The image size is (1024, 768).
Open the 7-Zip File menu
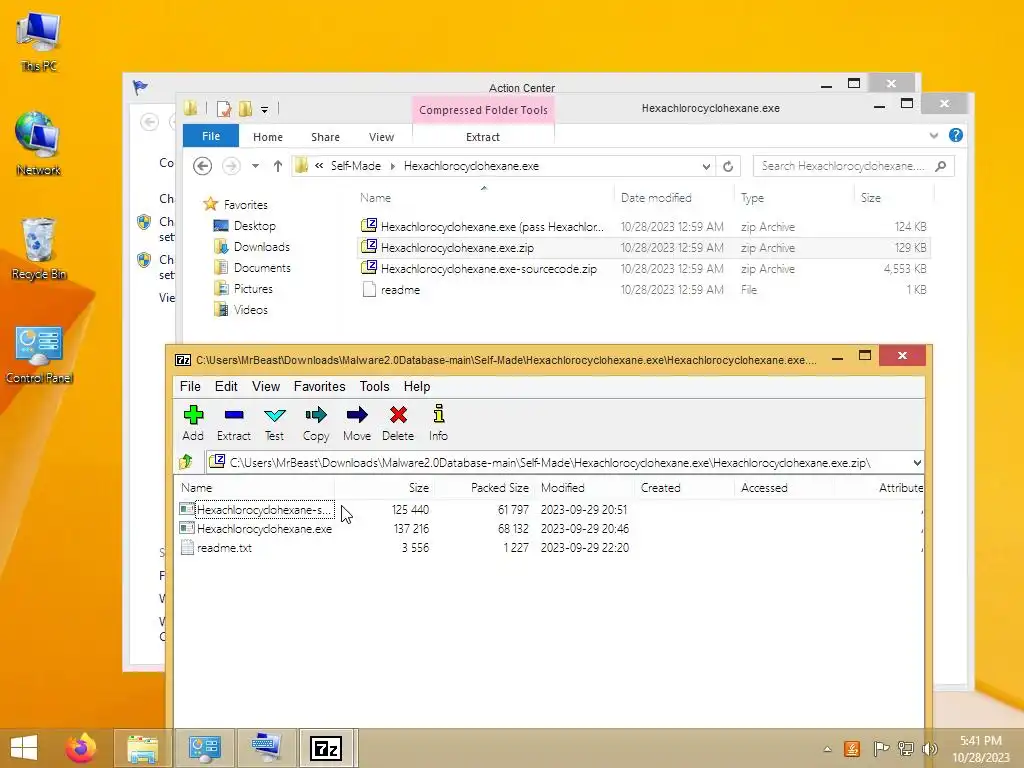[190, 387]
